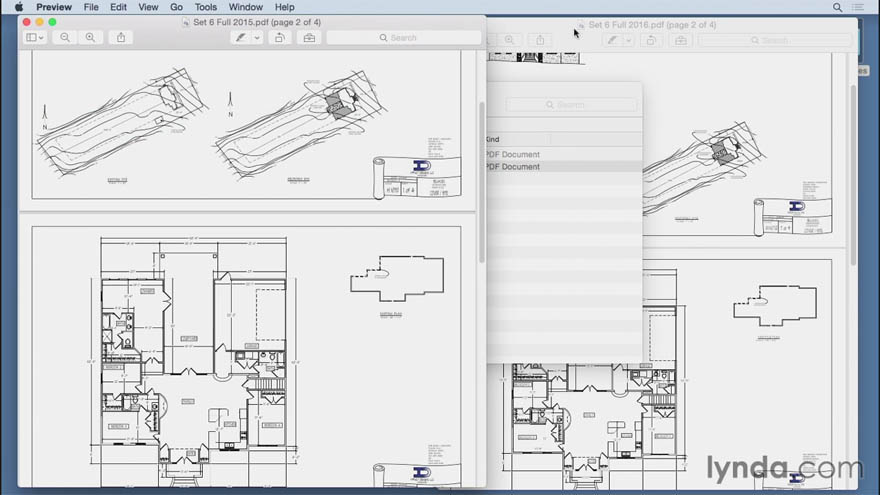Image resolution: width=880 pixels, height=495 pixels.
Task: Open Spotlight search in the menu bar
Action: (837, 7)
